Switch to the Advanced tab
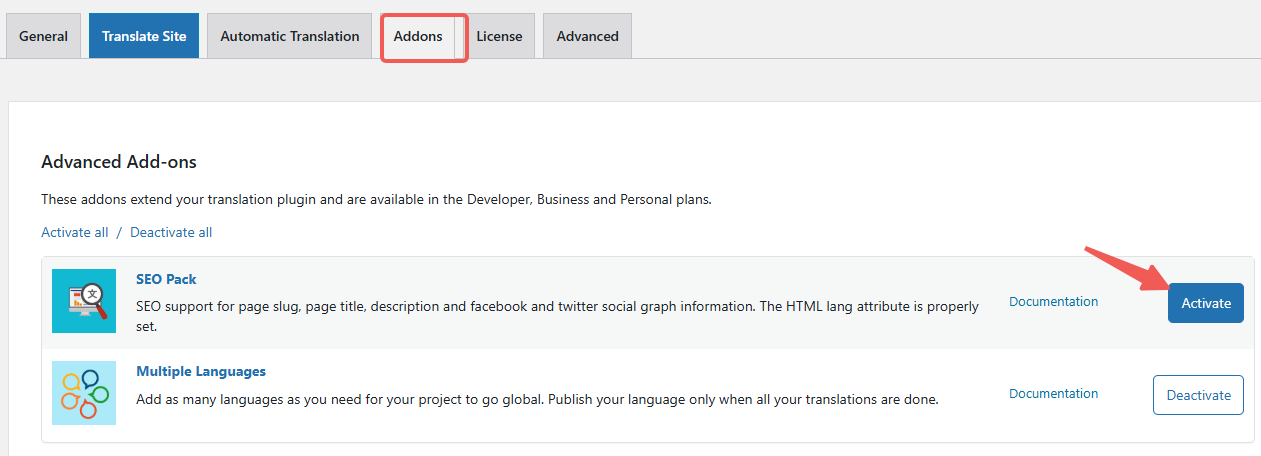Screen dimensions: 1261x456 (587, 36)
